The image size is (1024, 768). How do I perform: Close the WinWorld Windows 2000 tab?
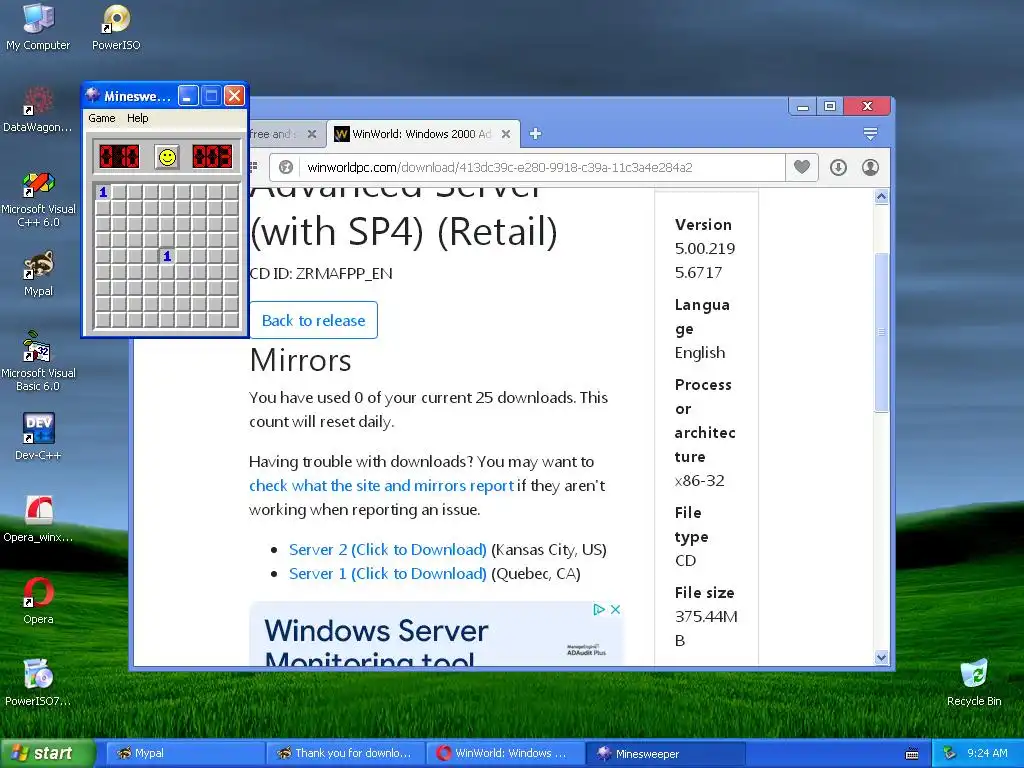(x=505, y=134)
